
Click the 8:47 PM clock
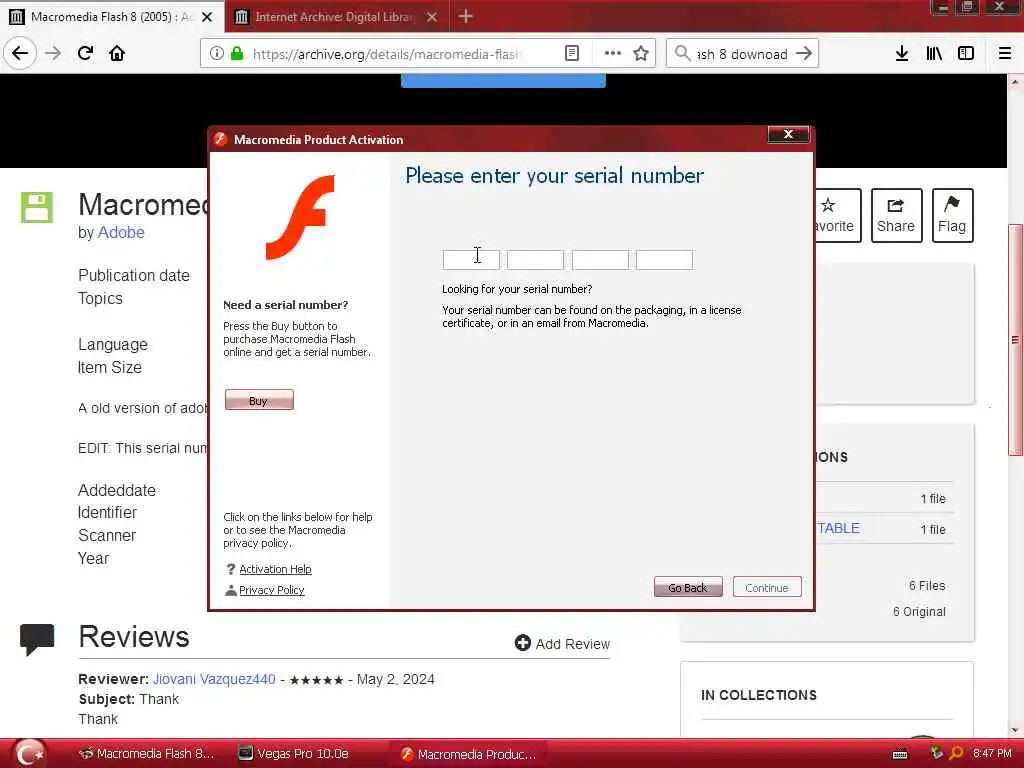[x=992, y=754]
